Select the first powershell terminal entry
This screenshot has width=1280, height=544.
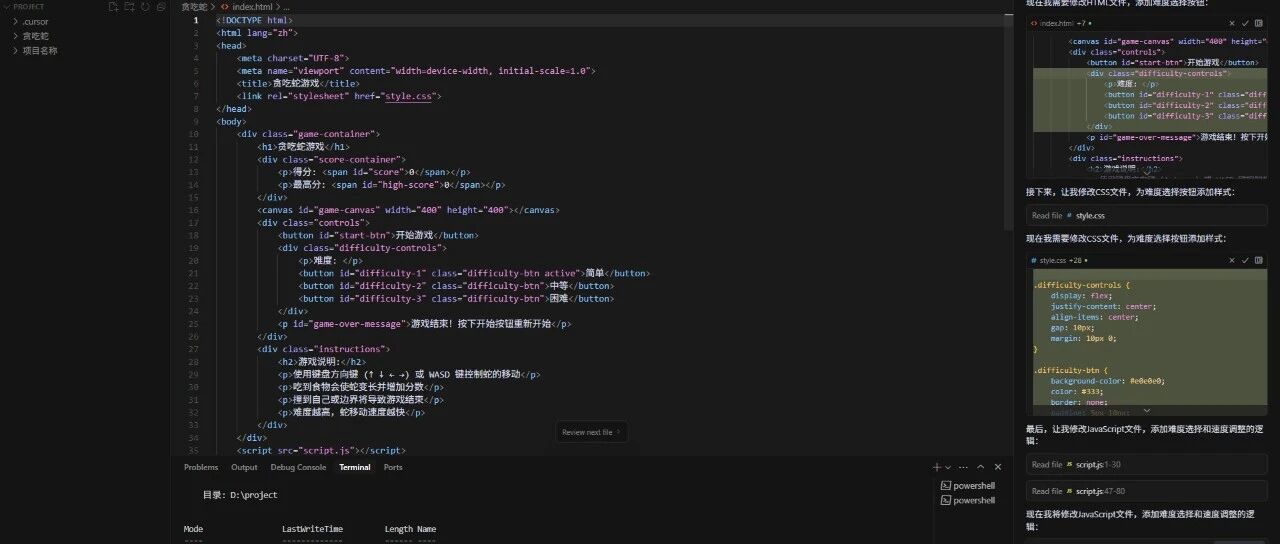pos(968,485)
